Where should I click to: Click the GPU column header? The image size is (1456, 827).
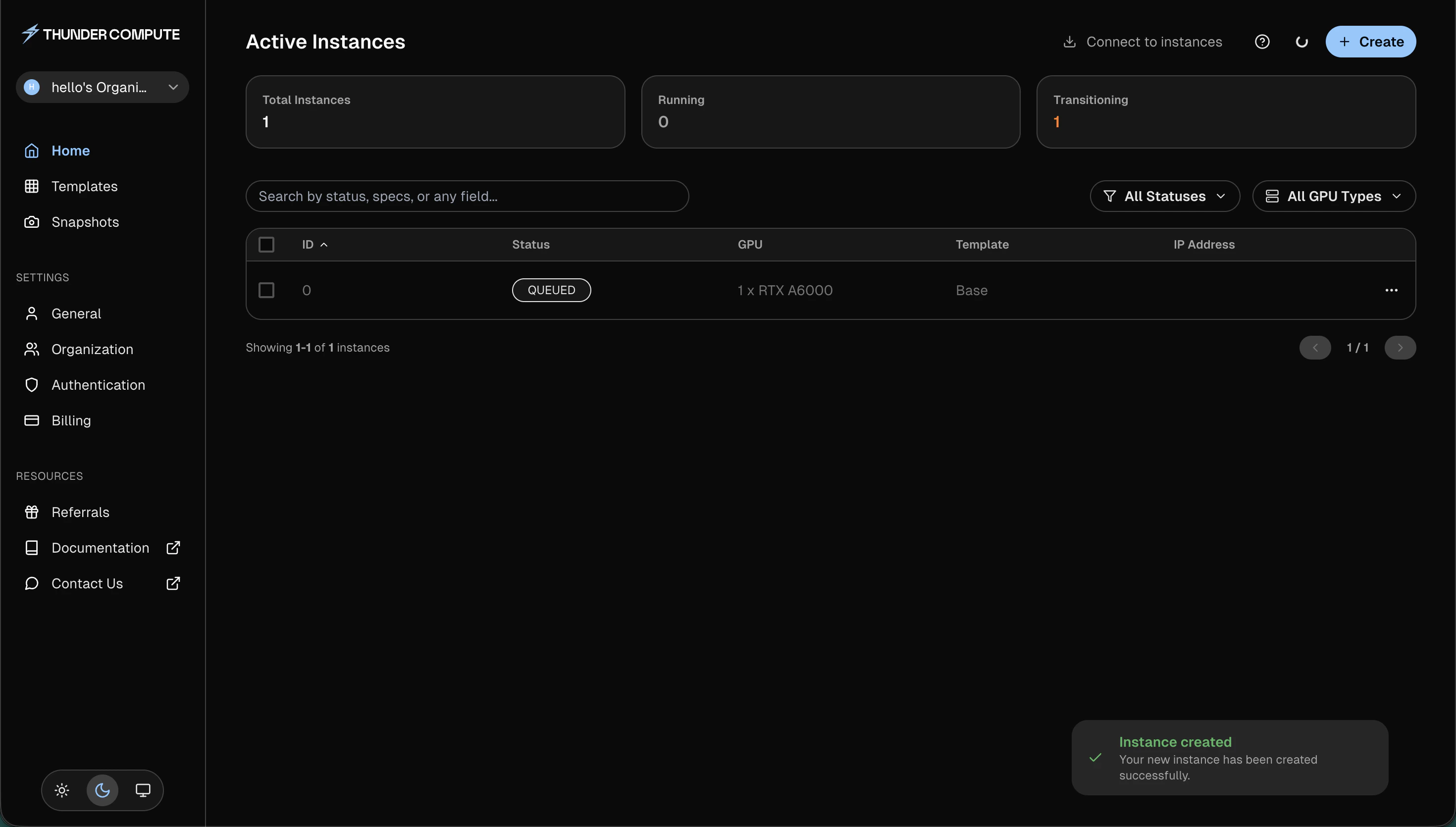pos(750,244)
